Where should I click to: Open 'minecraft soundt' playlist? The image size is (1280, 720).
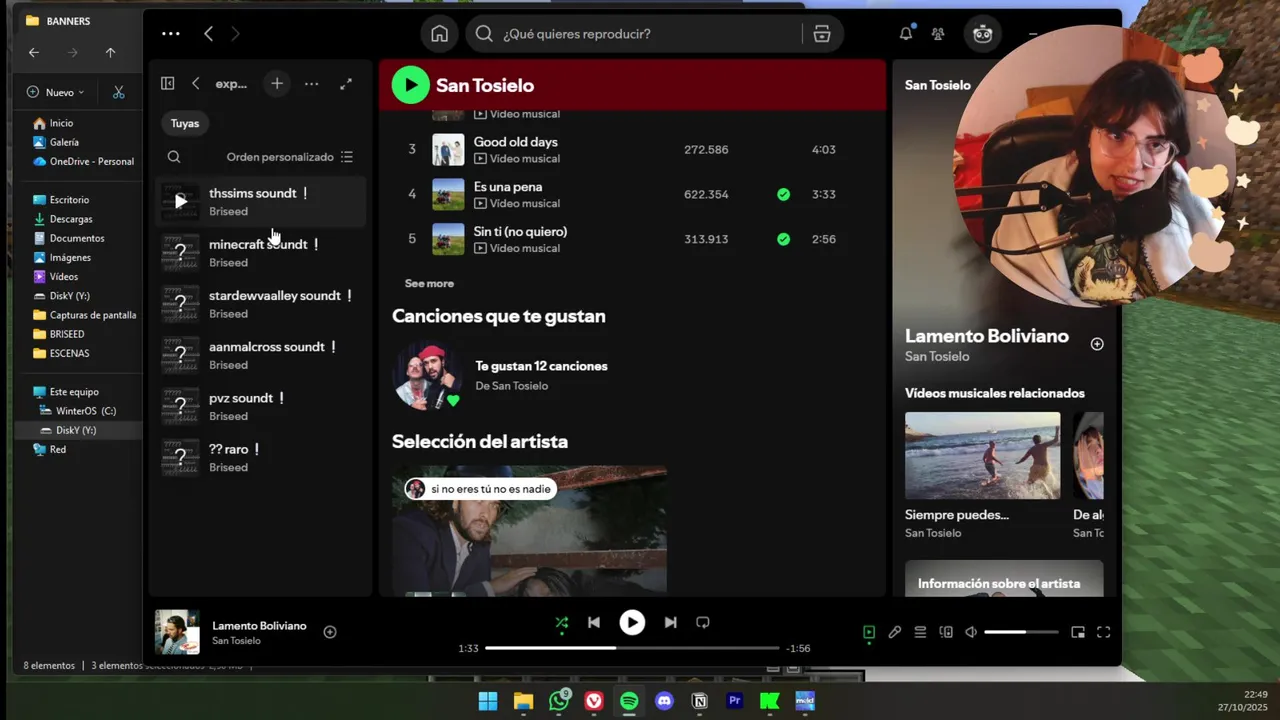click(261, 253)
